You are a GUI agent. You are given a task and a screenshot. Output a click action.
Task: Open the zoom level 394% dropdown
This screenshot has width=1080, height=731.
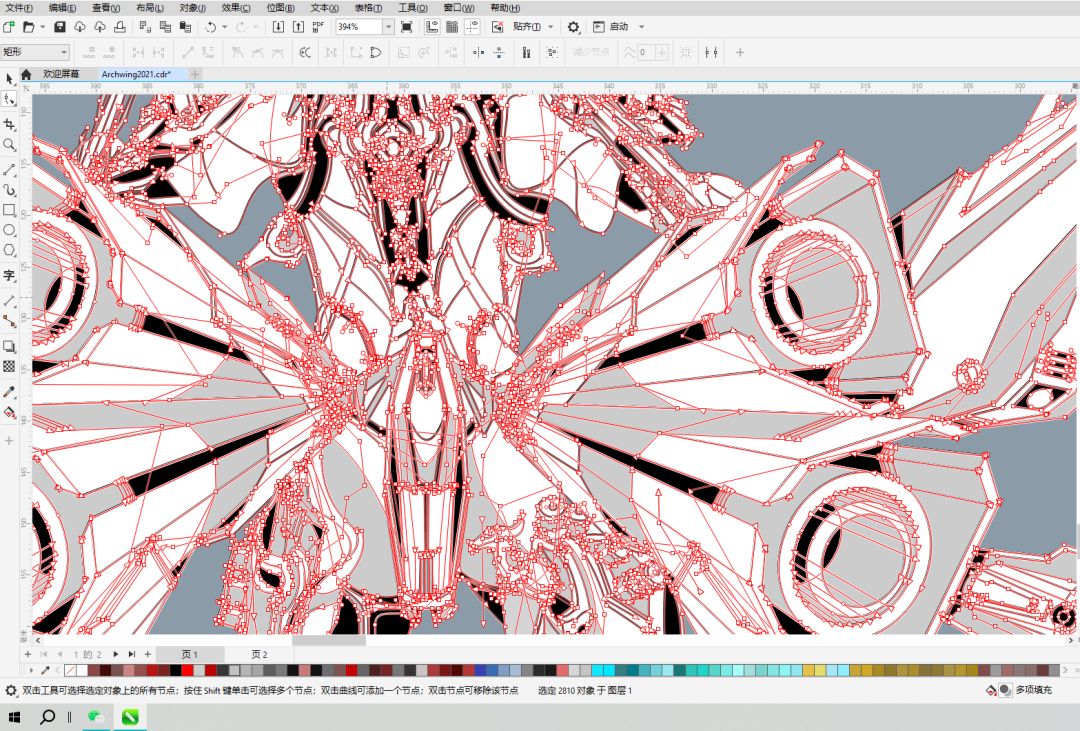(x=388, y=27)
